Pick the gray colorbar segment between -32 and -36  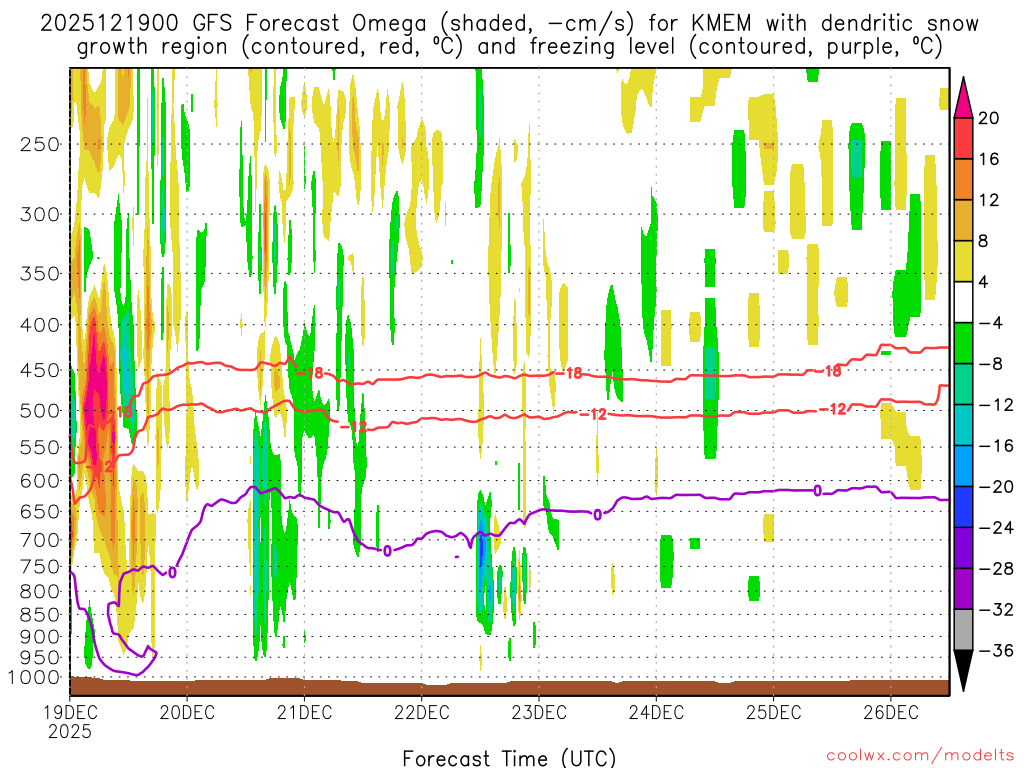click(x=963, y=630)
